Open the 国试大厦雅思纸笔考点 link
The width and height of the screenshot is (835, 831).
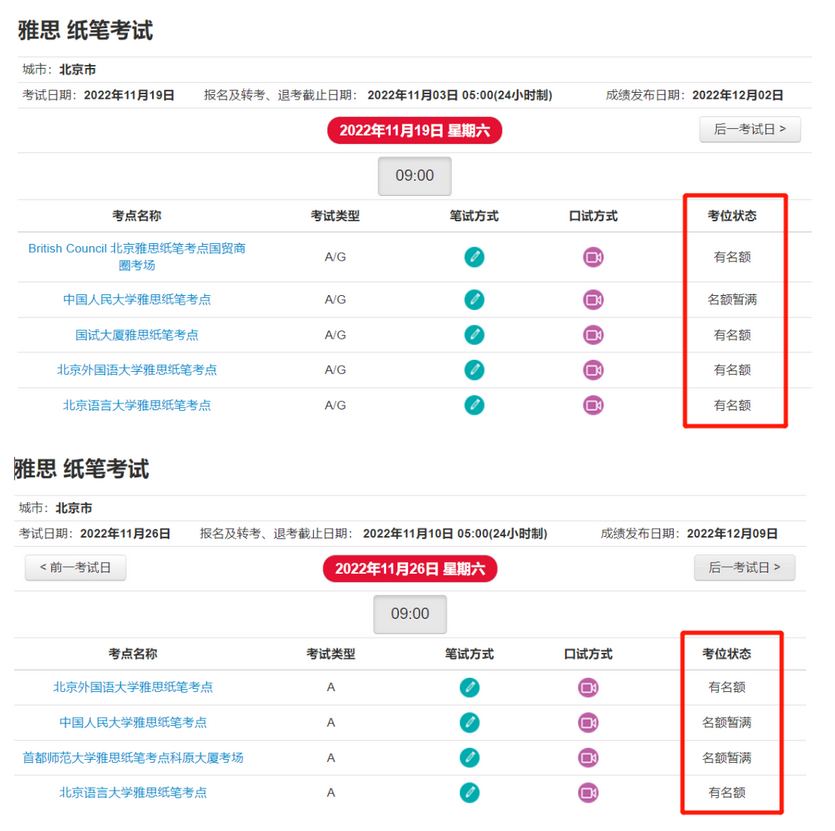pyautogui.click(x=138, y=335)
